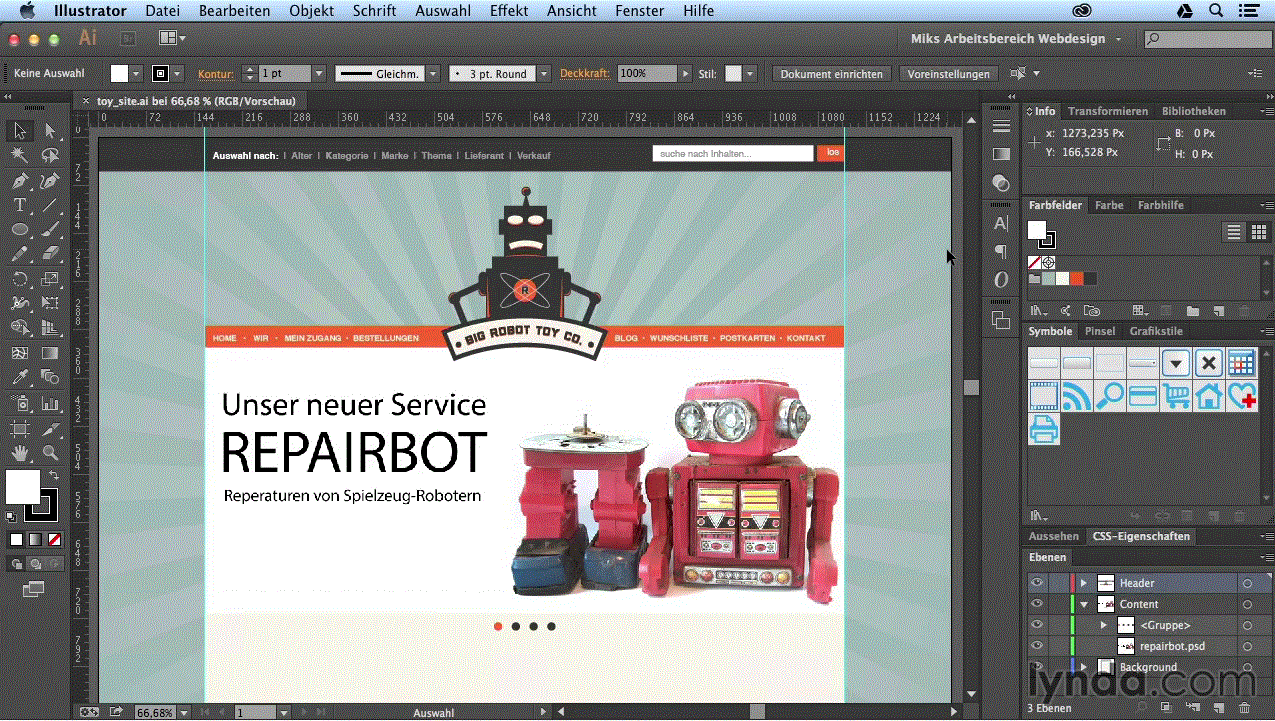Select the Line Segment tool
This screenshot has width=1275, height=721.
(50, 205)
